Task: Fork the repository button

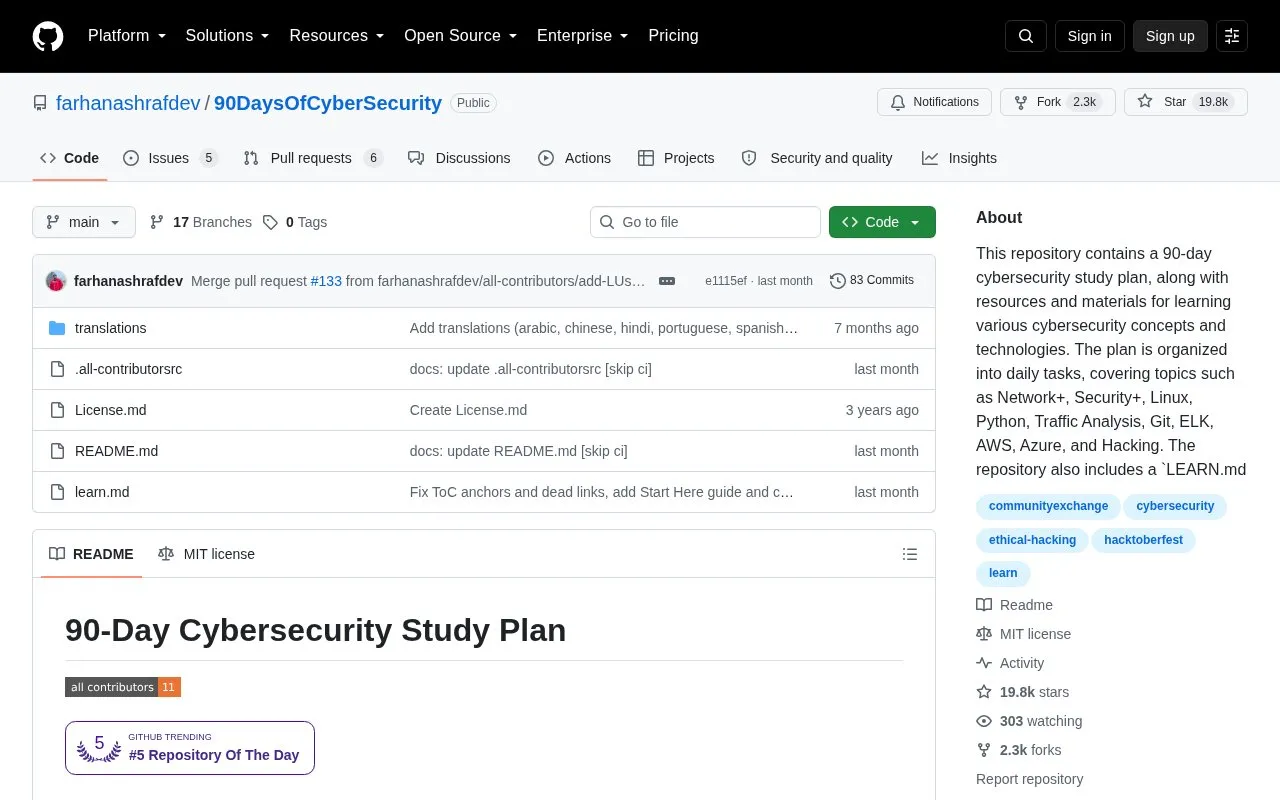Action: pyautogui.click(x=1057, y=102)
